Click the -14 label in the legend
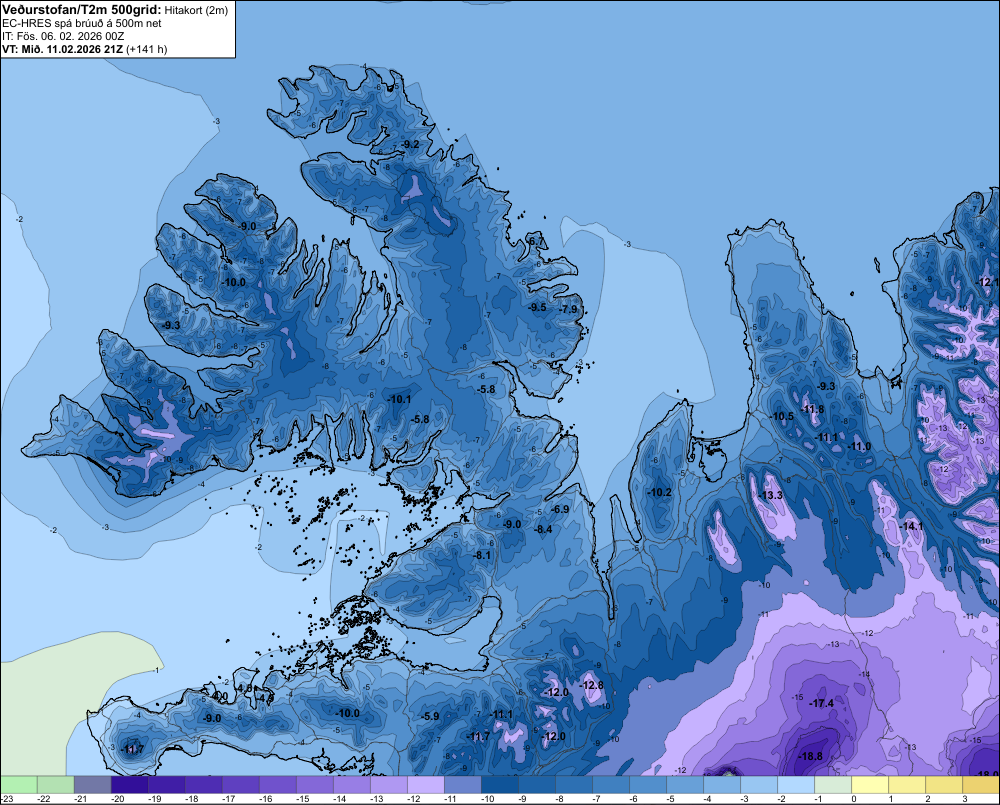Image resolution: width=1000 pixels, height=805 pixels. click(339, 799)
